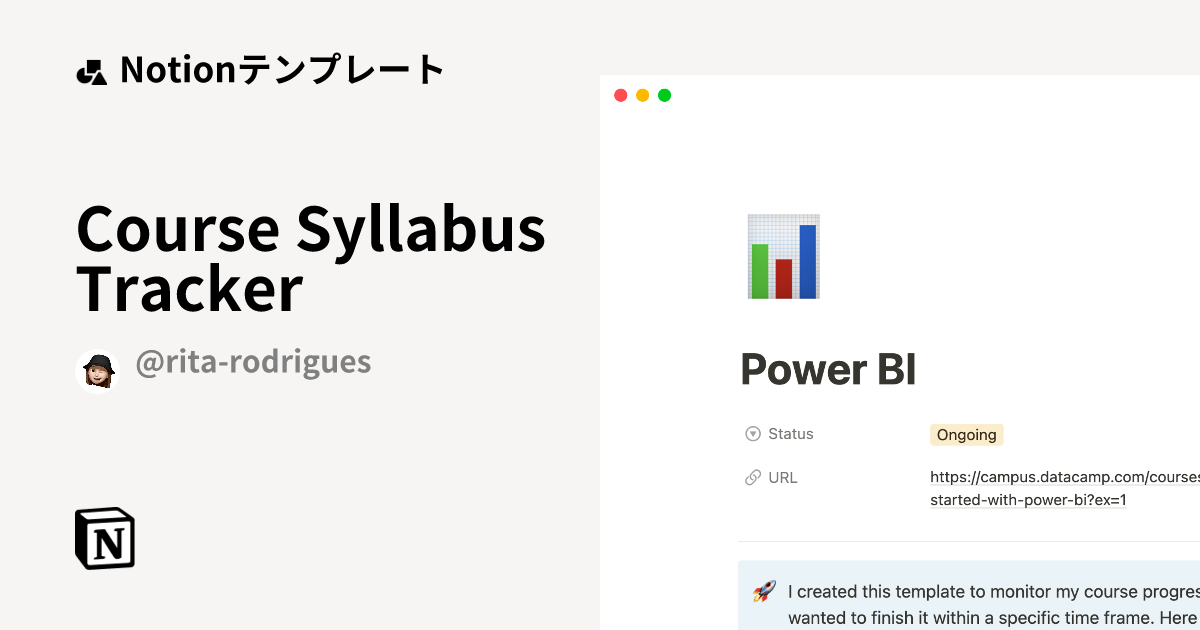
Task: Click the URL label text
Action: pyautogui.click(x=783, y=477)
